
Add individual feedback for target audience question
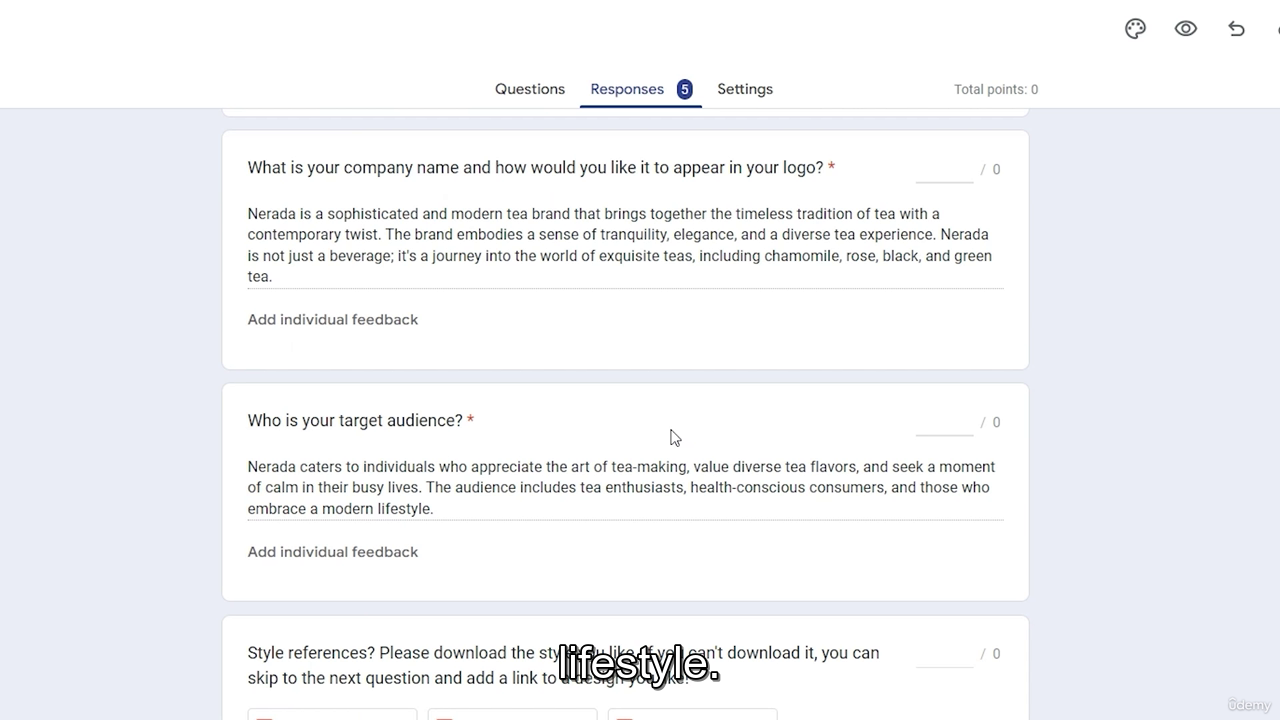coord(333,552)
